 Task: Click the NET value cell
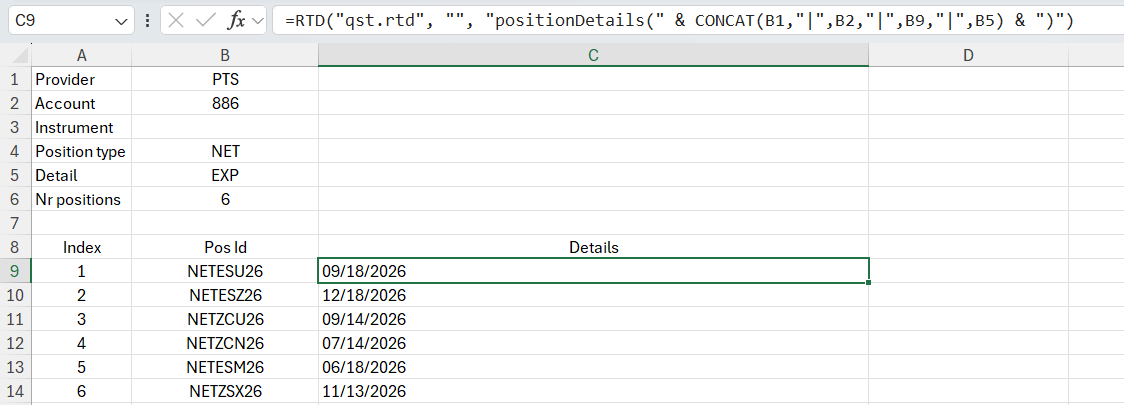[x=225, y=151]
